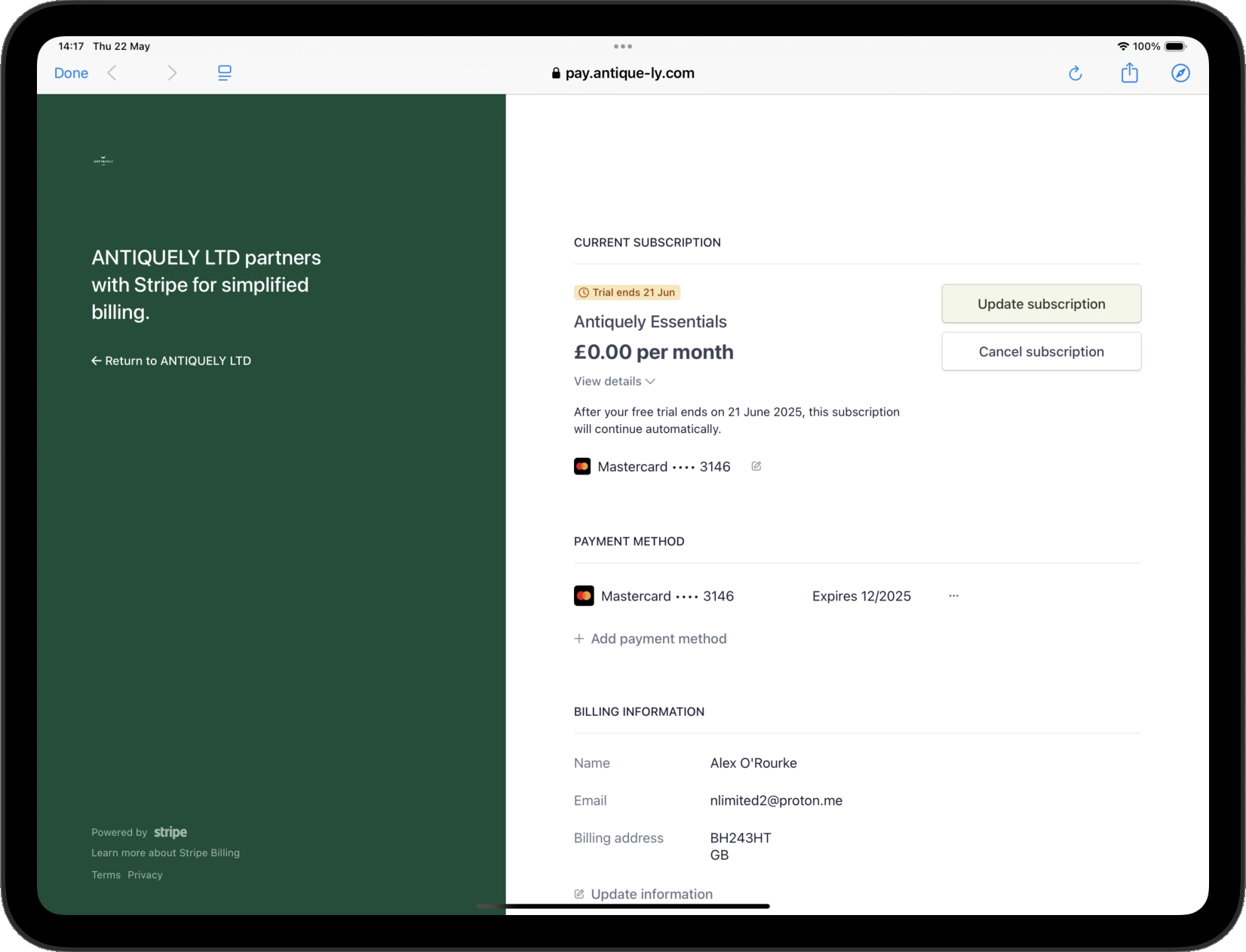Click the Expires 12/2025 text
This screenshot has width=1246, height=952.
click(x=861, y=596)
